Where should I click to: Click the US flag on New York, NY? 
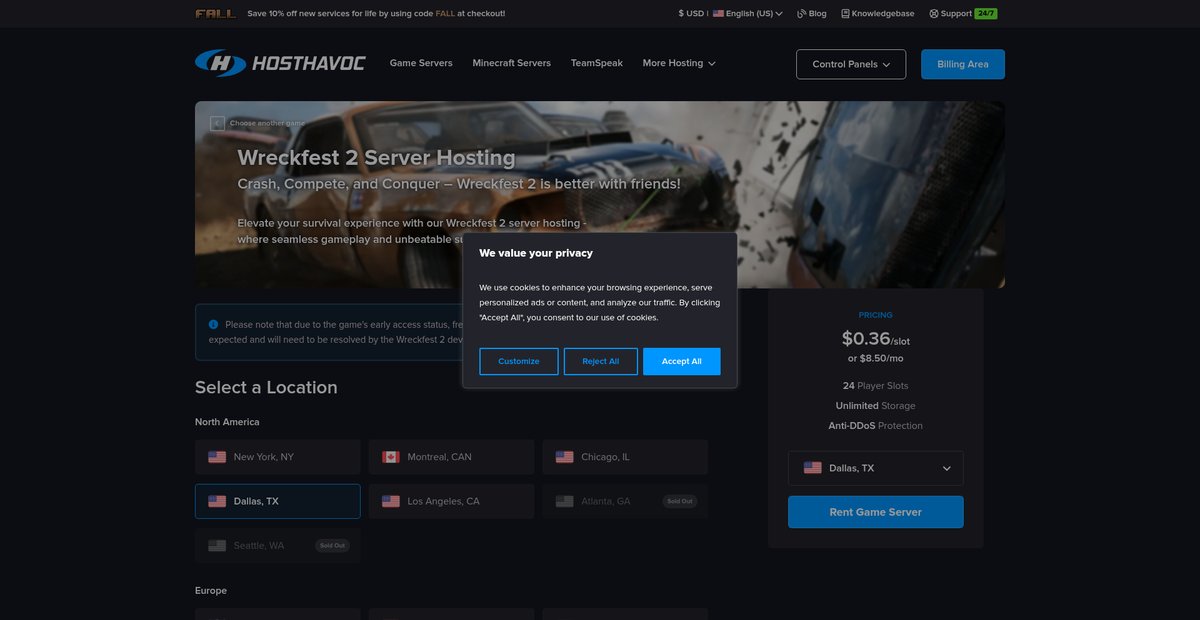217,457
